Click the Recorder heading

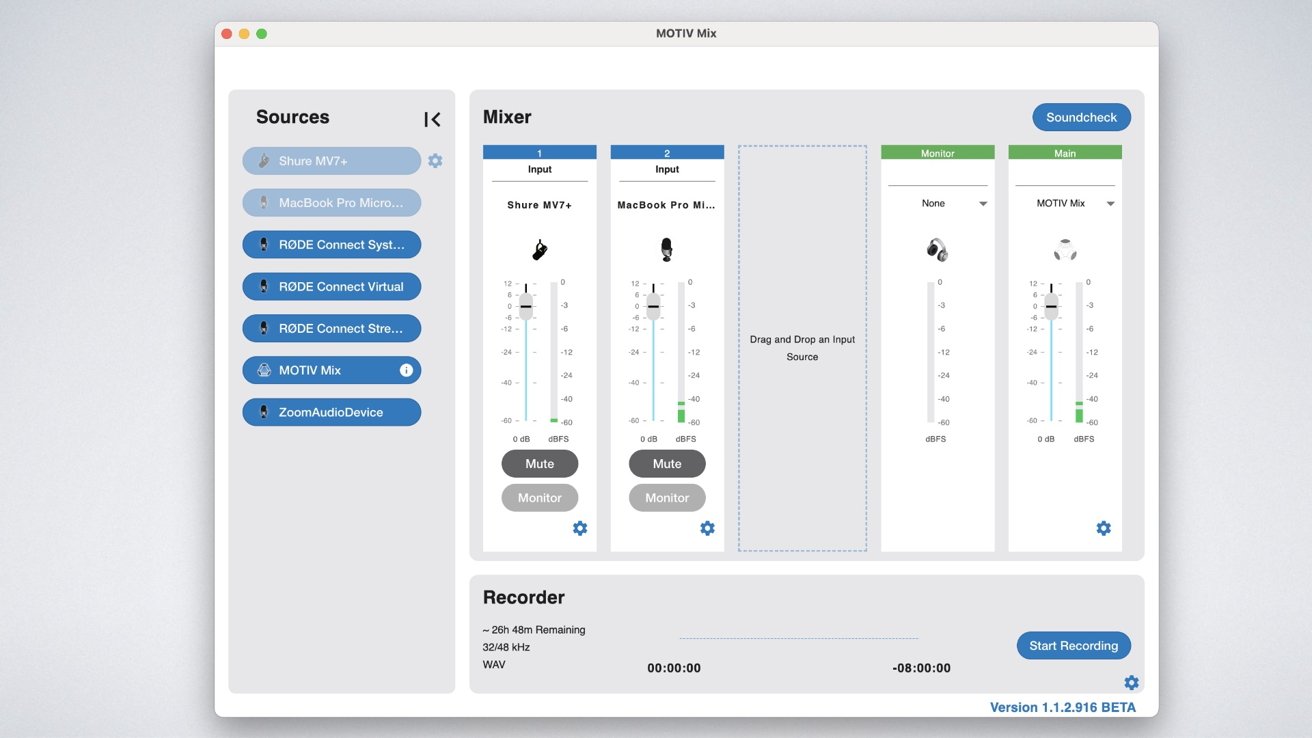(524, 597)
